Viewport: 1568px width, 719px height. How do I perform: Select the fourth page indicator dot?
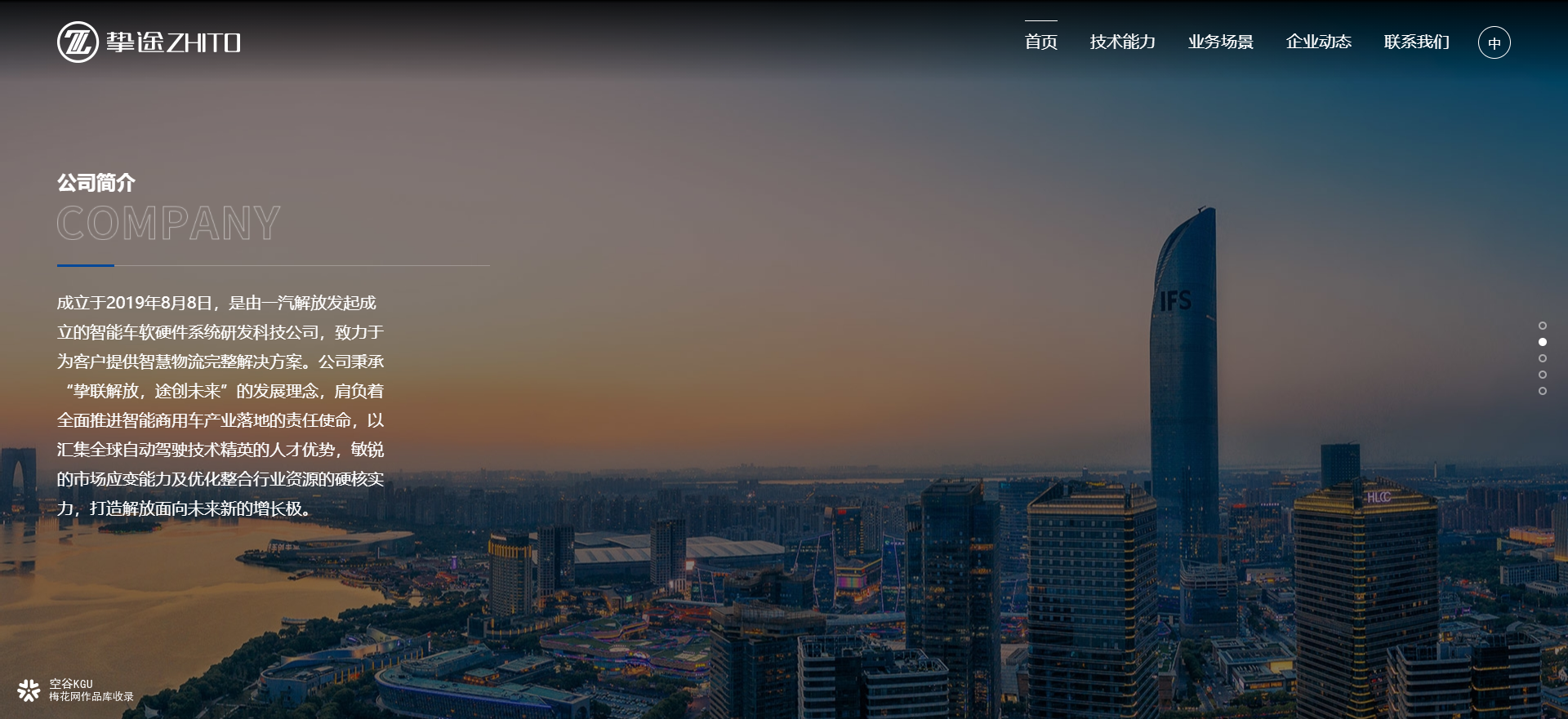coord(1543,375)
